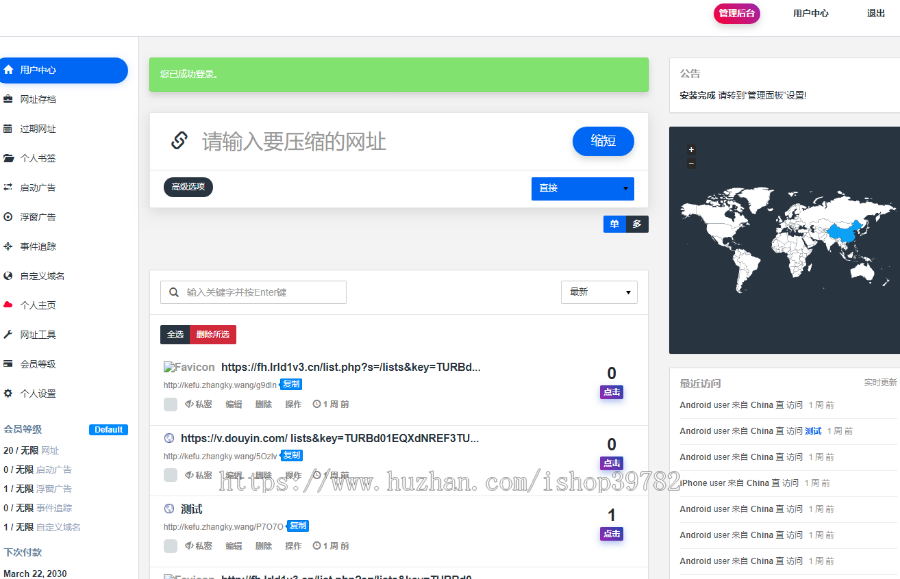Copy the kefu.zhangky.wang/g9dln short link
900x579 pixels.
click(291, 384)
